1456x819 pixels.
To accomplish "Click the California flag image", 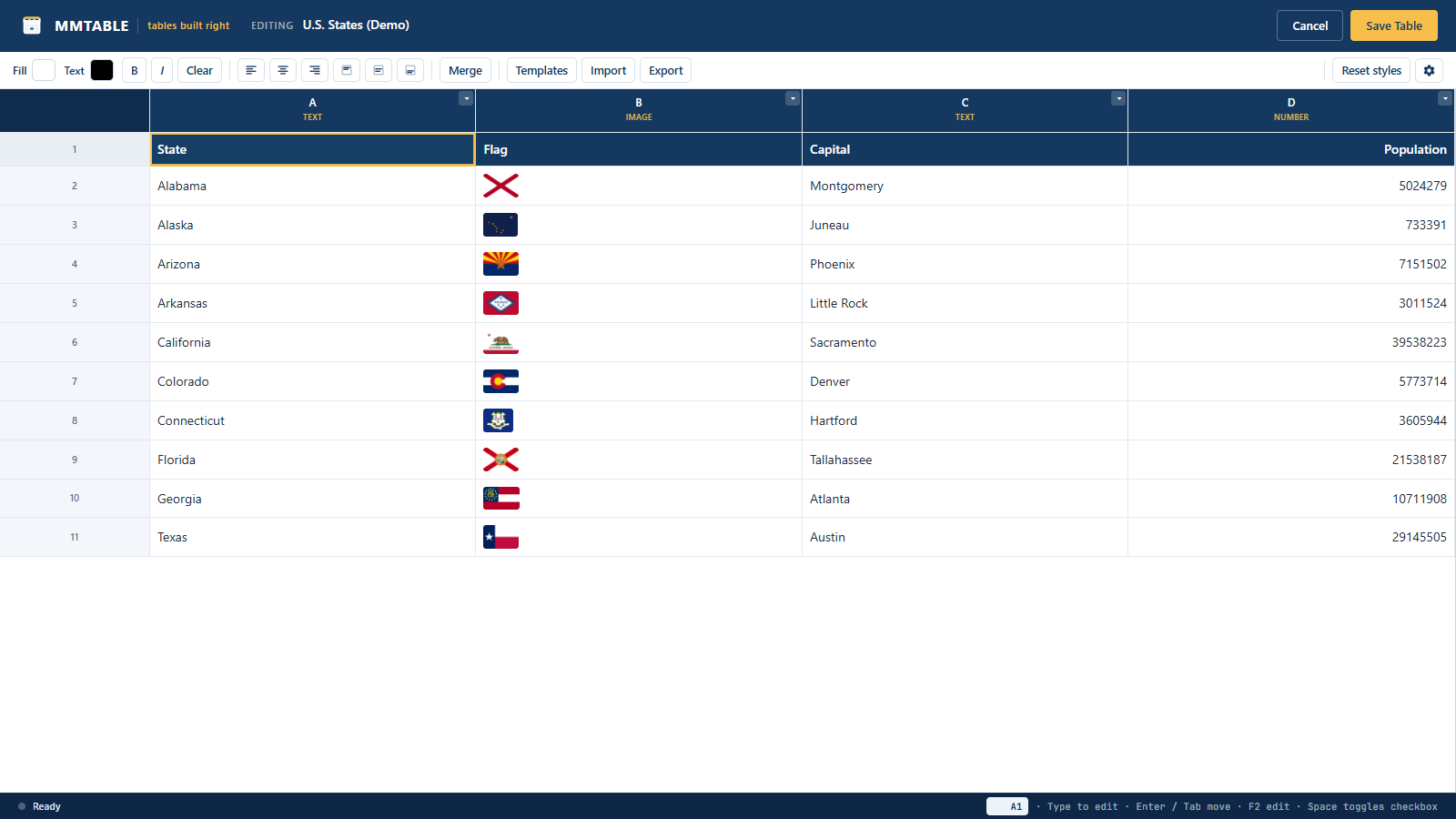I will [x=500, y=342].
